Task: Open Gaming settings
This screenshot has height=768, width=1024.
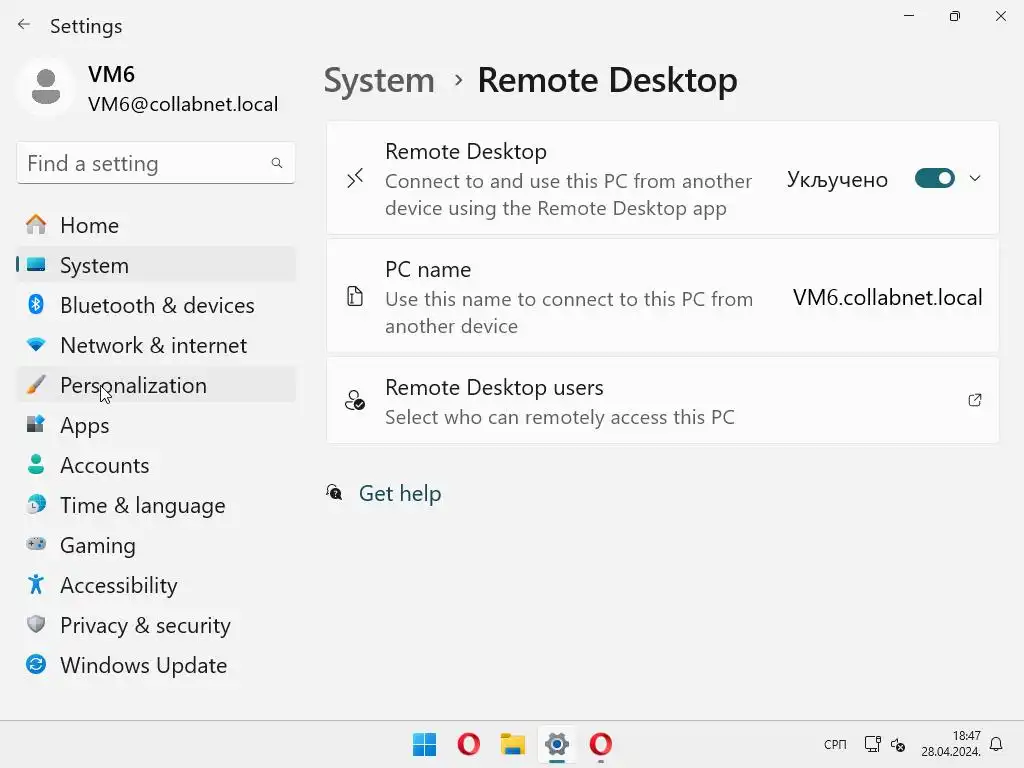Action: [x=155, y=544]
